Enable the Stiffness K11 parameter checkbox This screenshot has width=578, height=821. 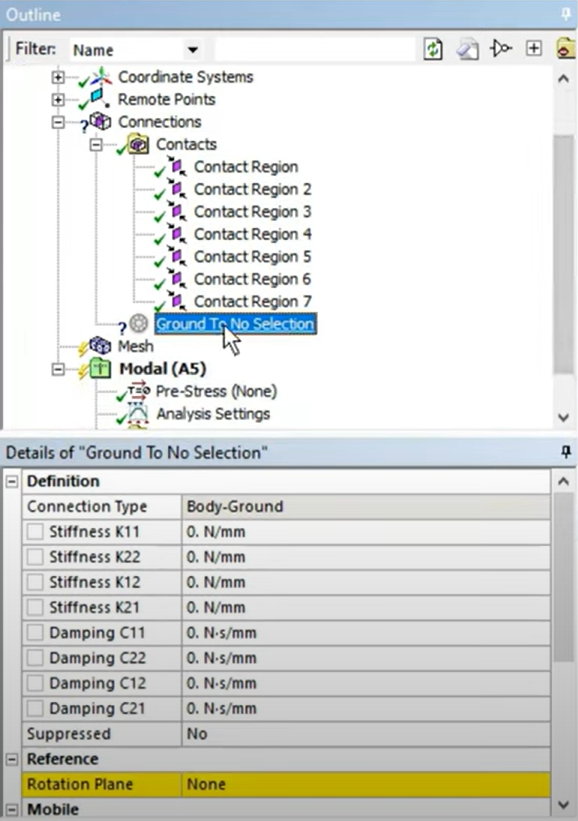click(x=35, y=531)
